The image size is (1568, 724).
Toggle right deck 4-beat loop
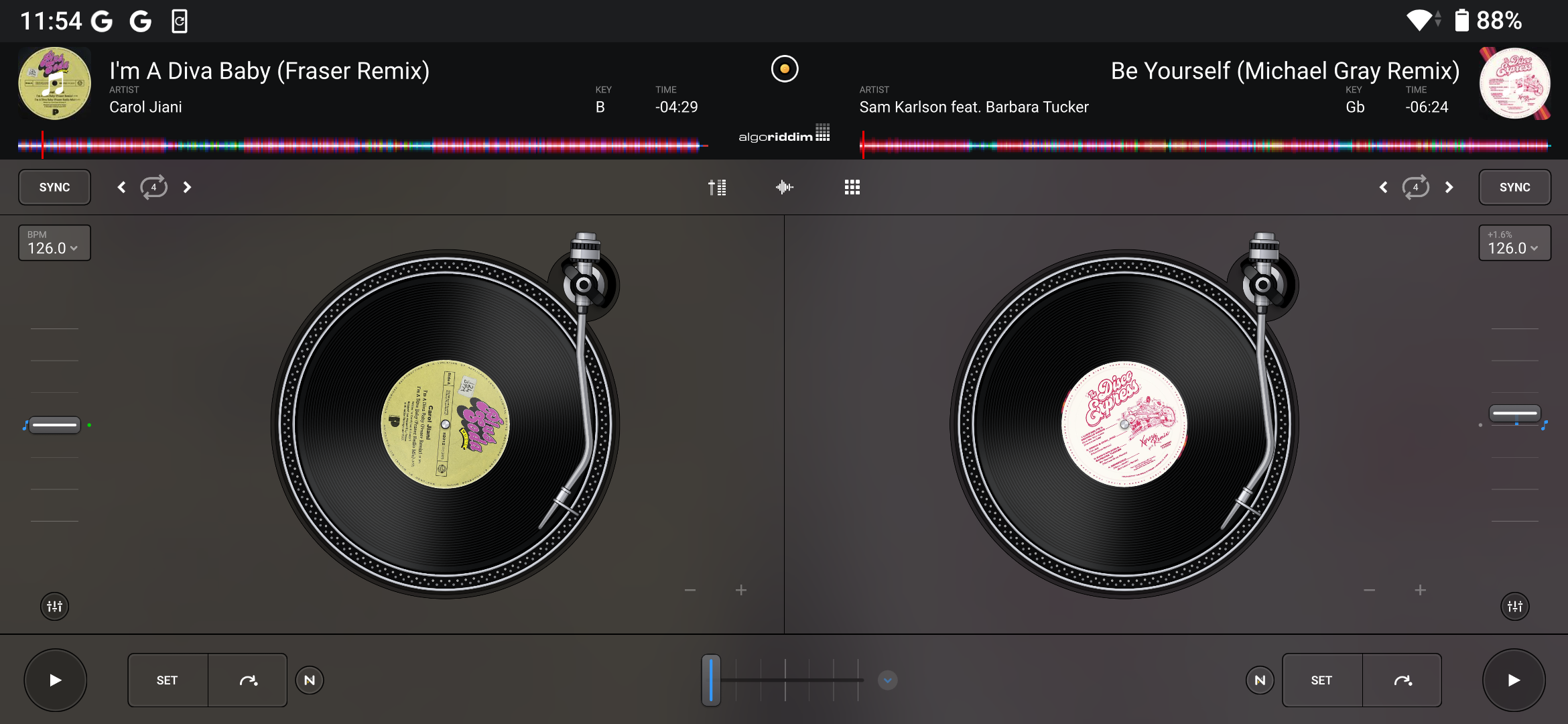pos(1415,188)
